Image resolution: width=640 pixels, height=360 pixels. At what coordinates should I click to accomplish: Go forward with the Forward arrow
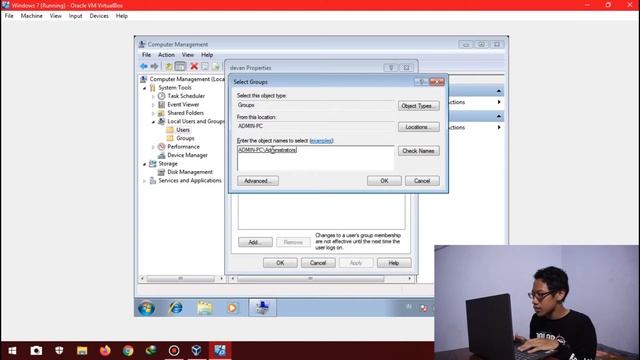154,66
